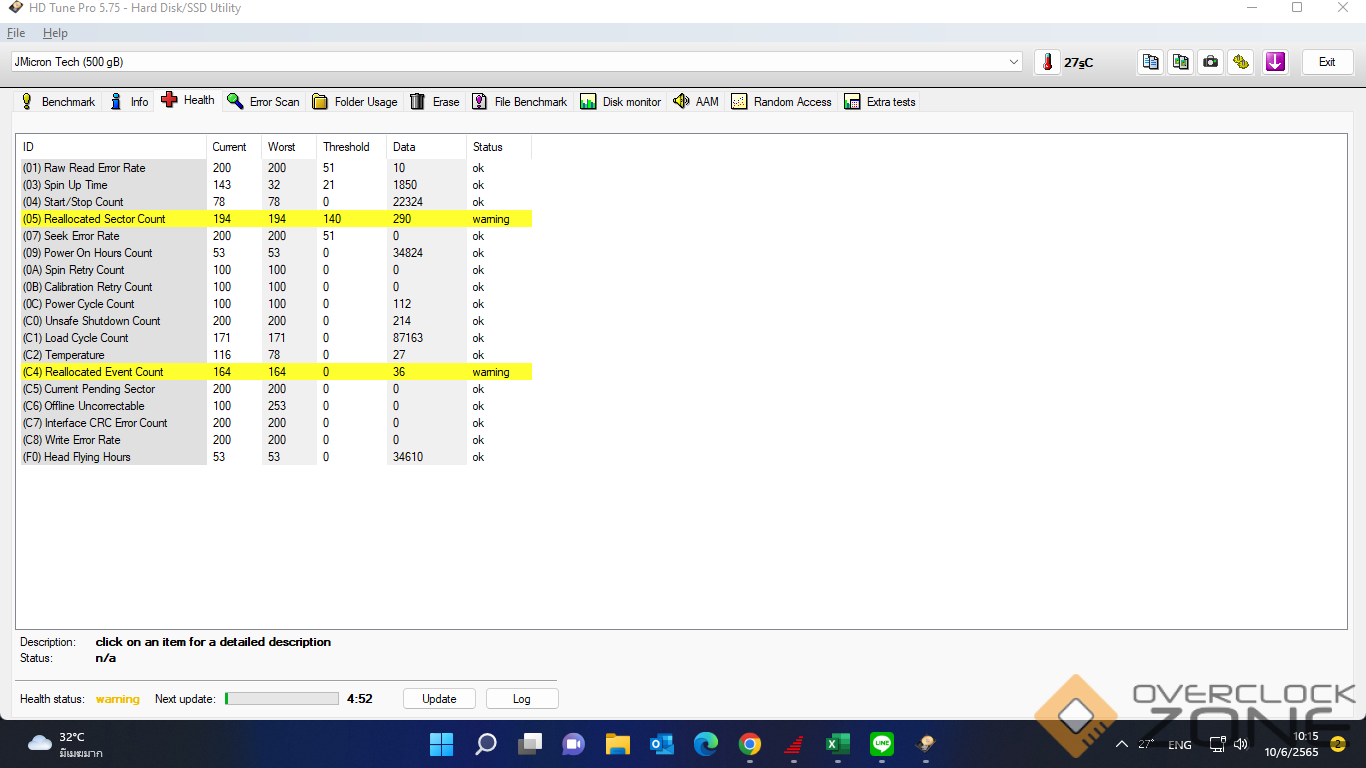The height and width of the screenshot is (768, 1366).
Task: Open Excel from the taskbar
Action: pyautogui.click(x=837, y=744)
